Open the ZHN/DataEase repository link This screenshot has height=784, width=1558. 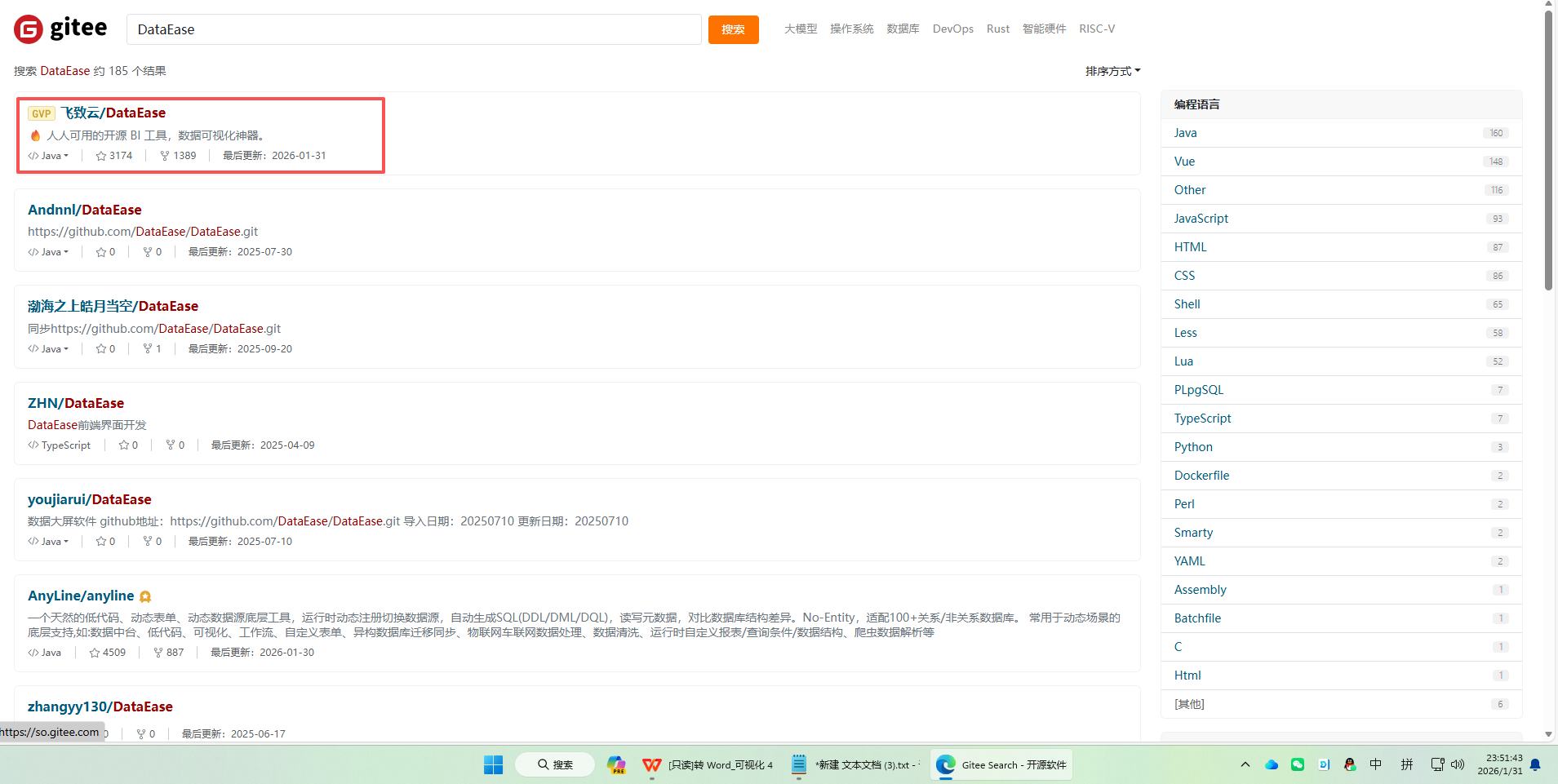(x=75, y=402)
